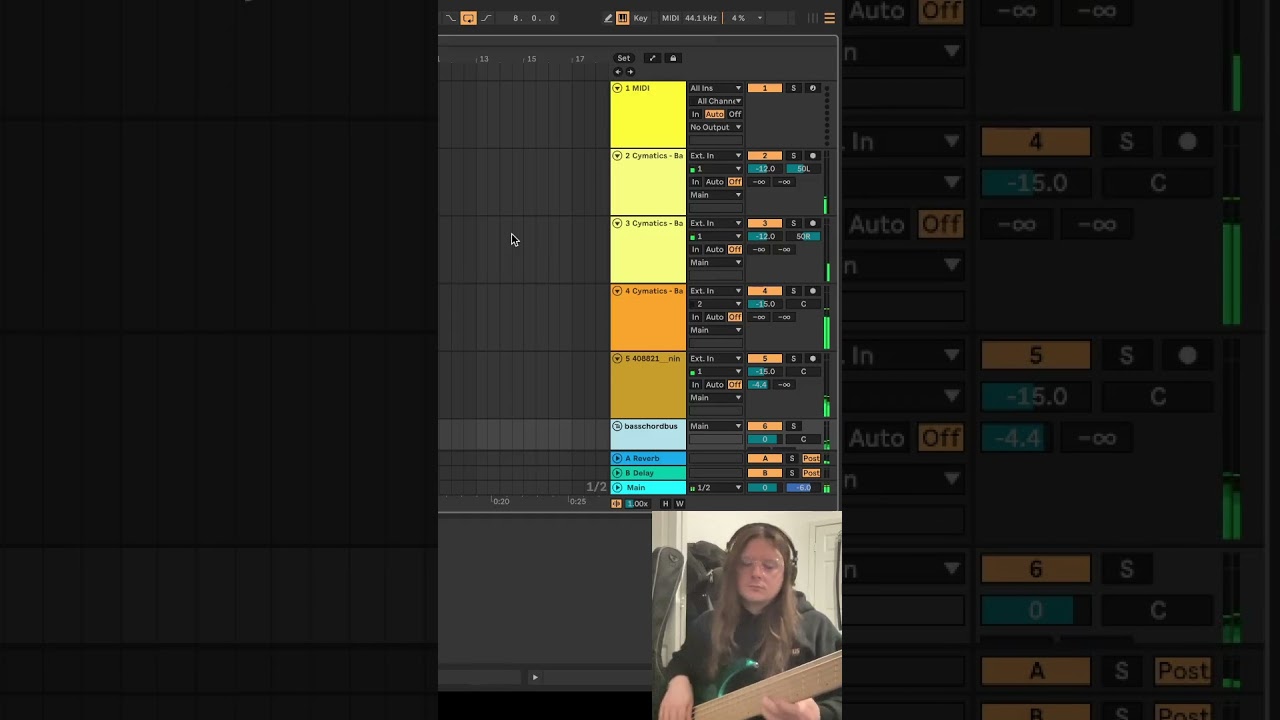Viewport: 1280px width, 720px height.
Task: Open the top-right hamburger menu icon
Action: pyautogui.click(x=829, y=18)
